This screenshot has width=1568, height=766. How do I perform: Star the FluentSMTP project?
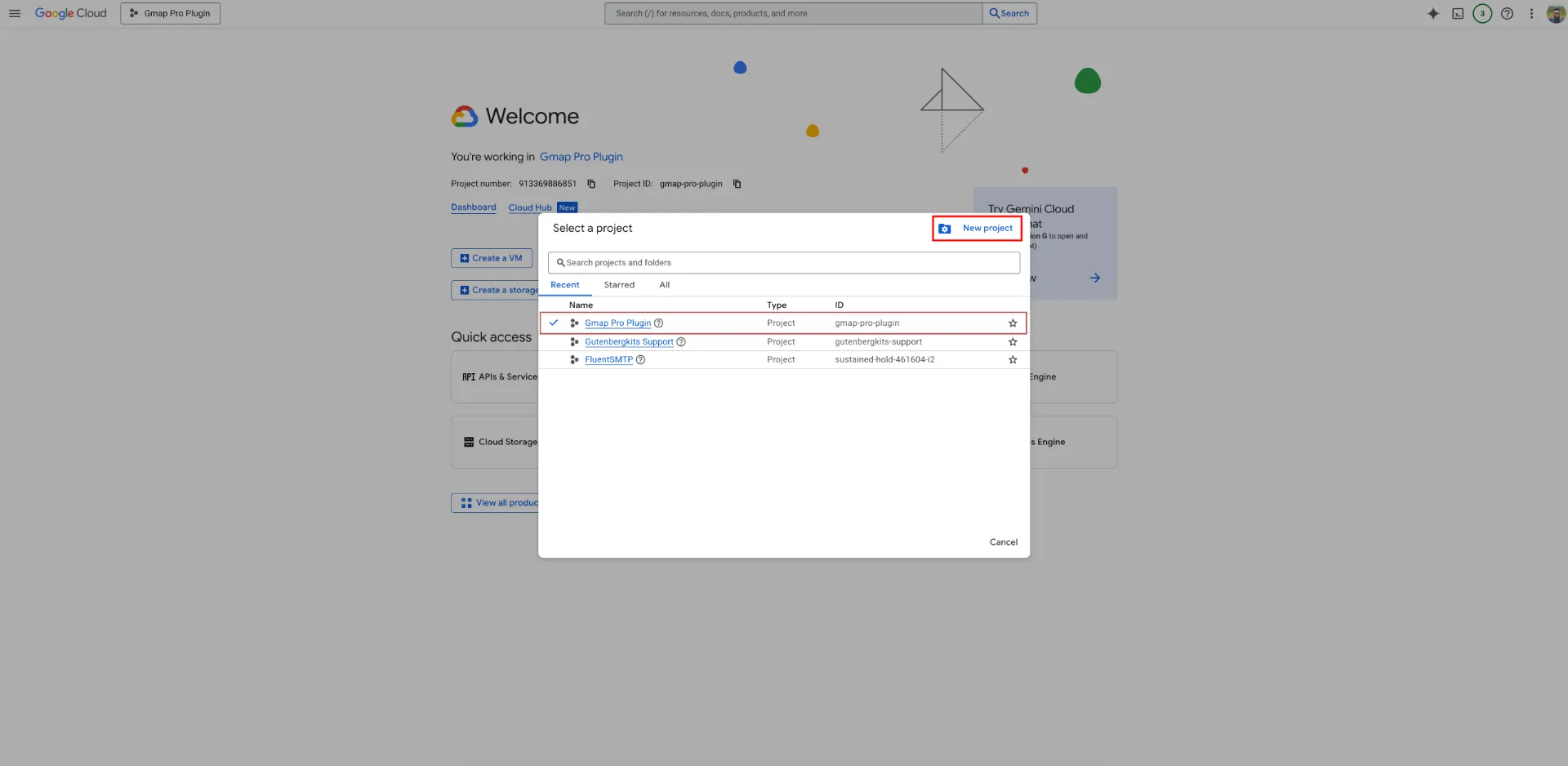click(x=1013, y=360)
